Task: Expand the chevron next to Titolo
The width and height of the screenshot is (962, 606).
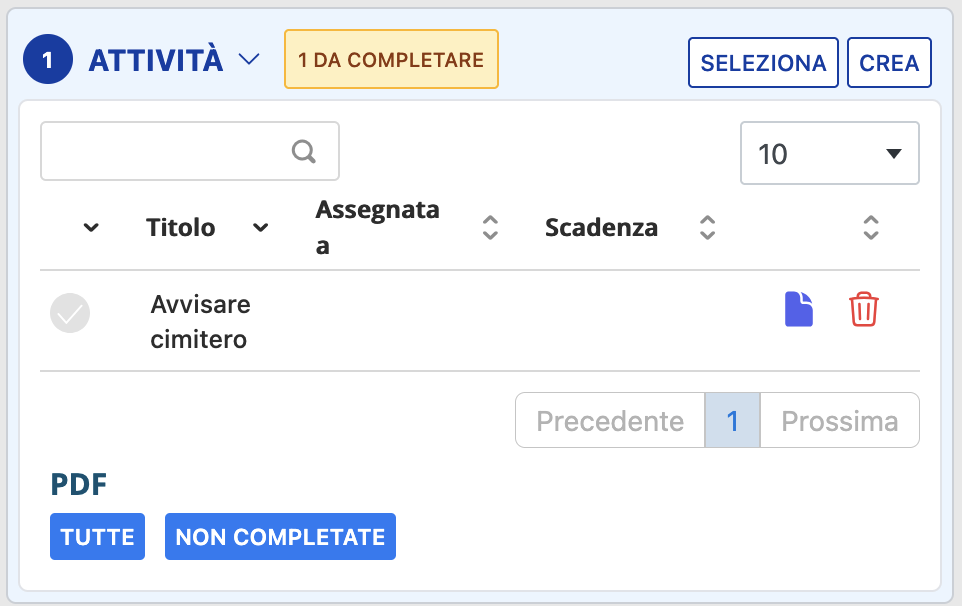Action: point(261,228)
